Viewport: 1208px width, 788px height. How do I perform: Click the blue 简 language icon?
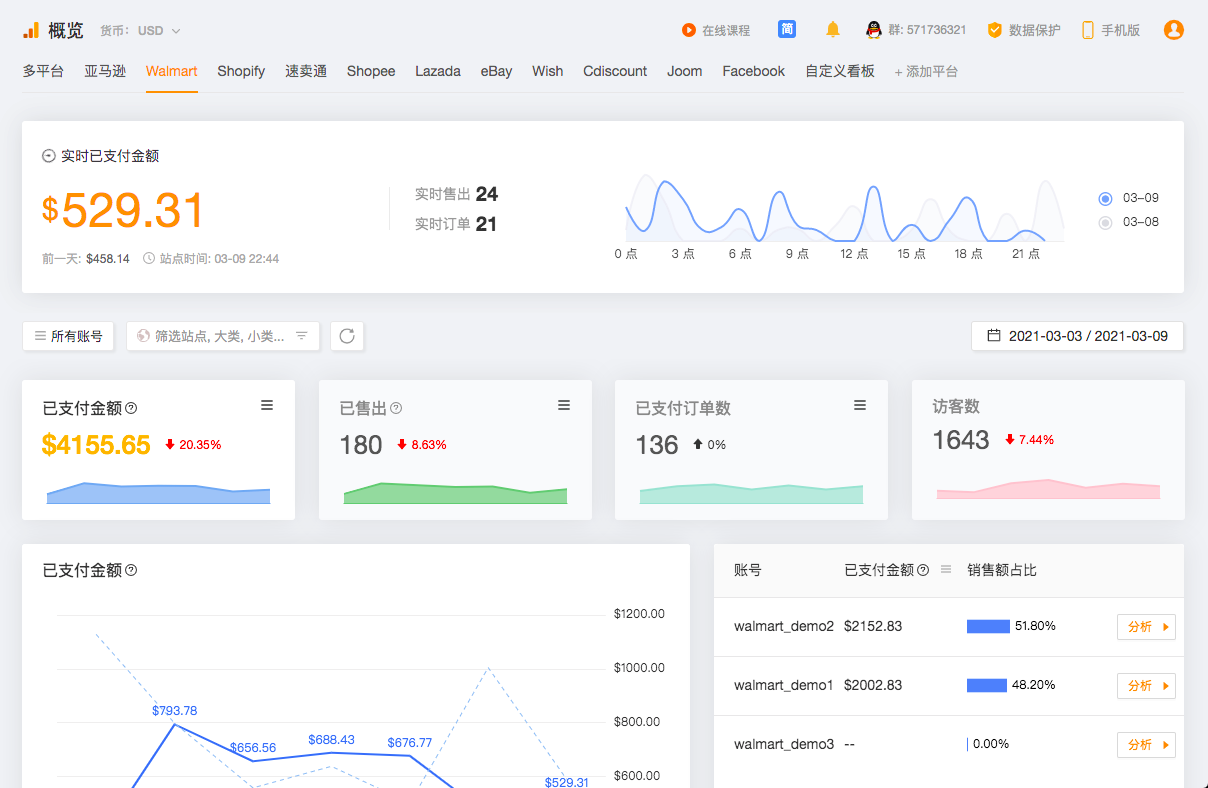[787, 30]
